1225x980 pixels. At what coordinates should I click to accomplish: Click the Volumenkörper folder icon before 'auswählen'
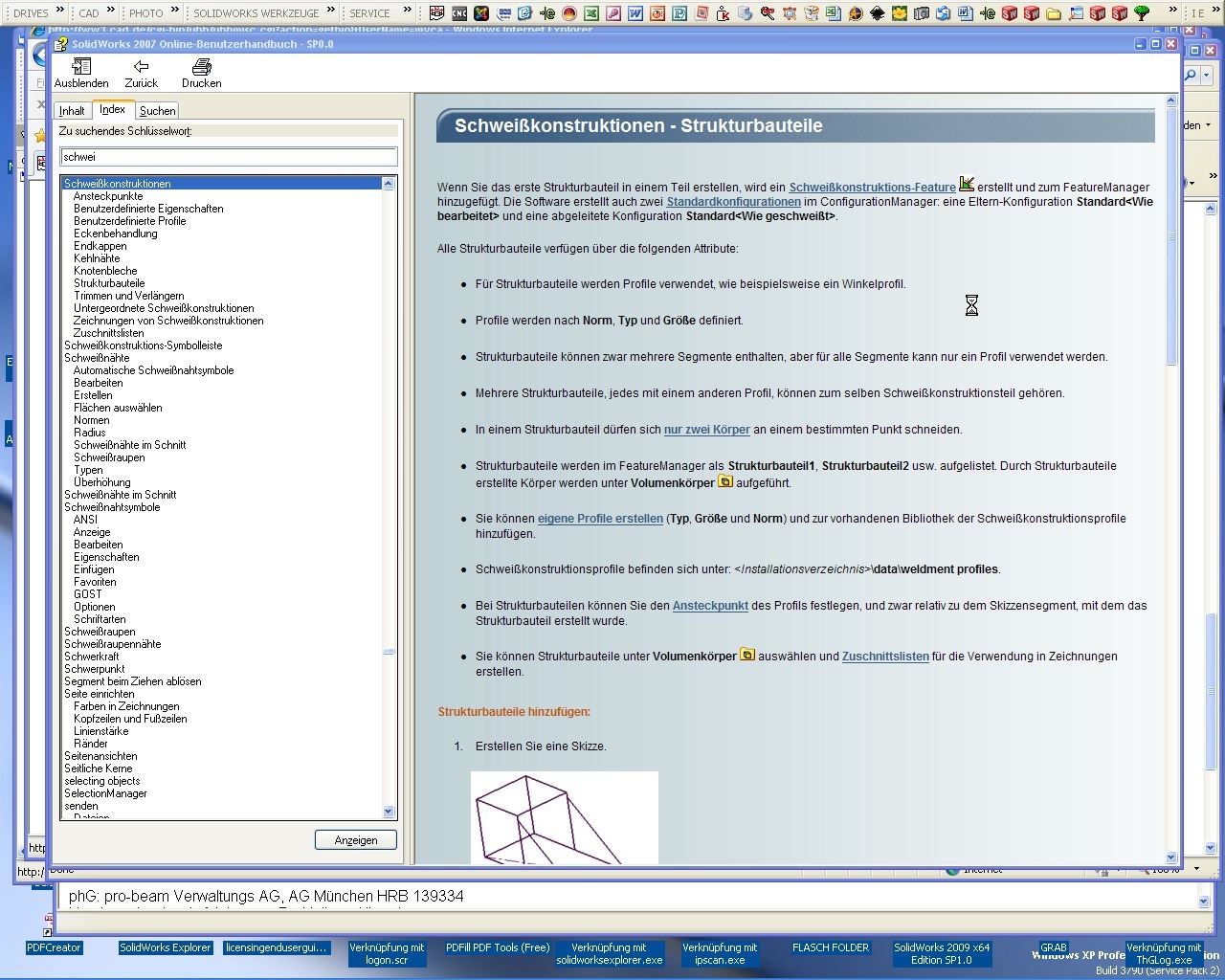coord(747,655)
